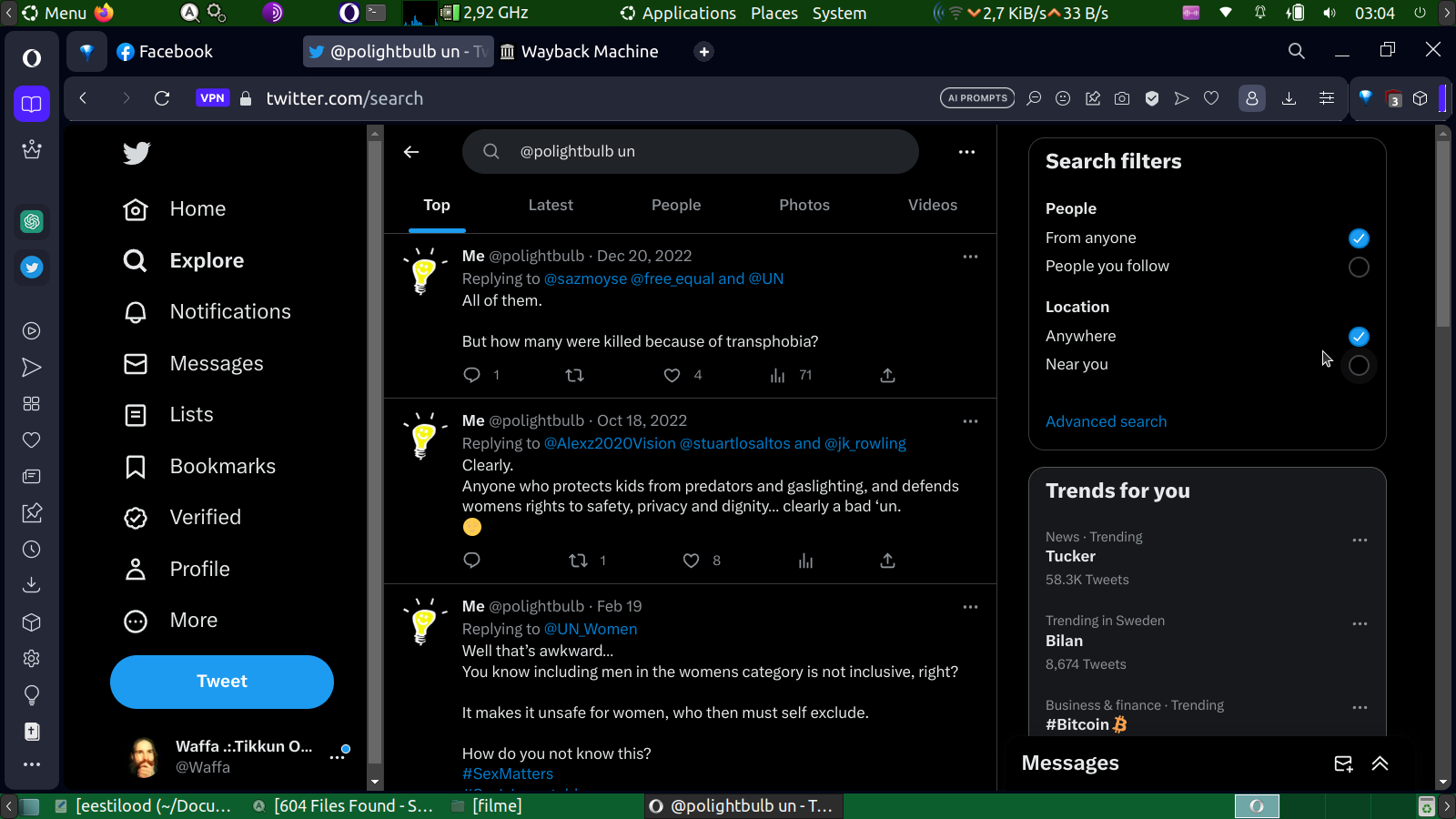Screen dimensions: 1456x819
Task: Open a new browser tab
Action: pyautogui.click(x=703, y=52)
